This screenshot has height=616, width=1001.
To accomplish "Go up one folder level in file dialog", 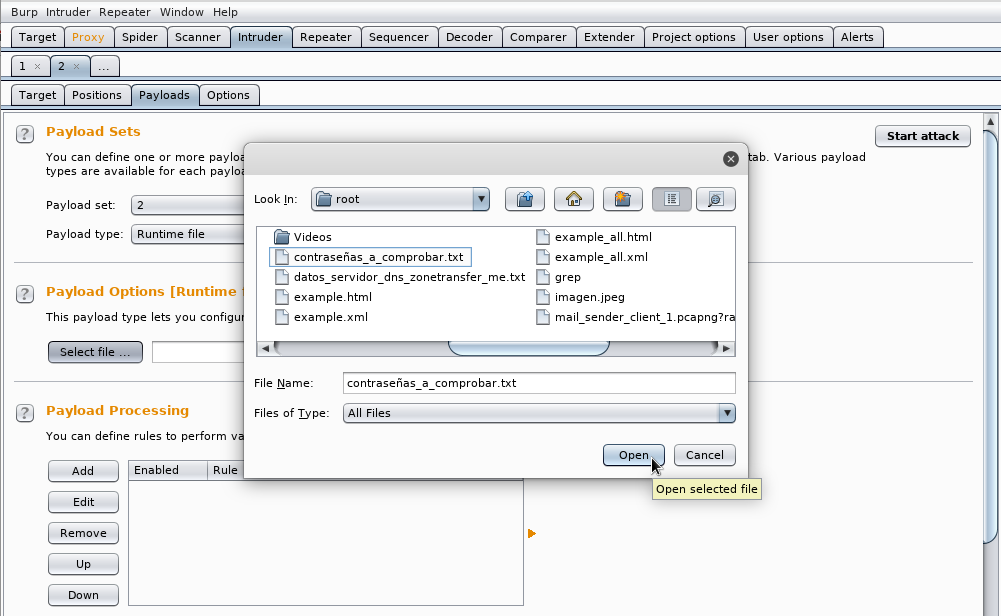I will tap(525, 199).
